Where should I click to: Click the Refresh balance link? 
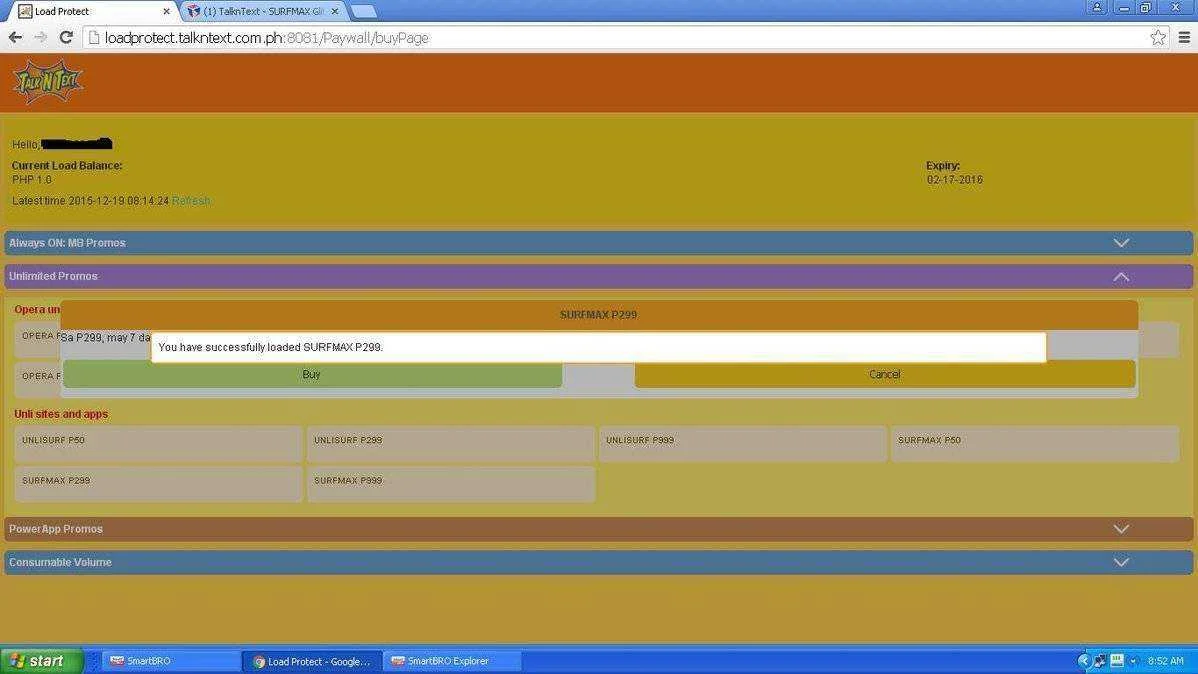(x=191, y=201)
